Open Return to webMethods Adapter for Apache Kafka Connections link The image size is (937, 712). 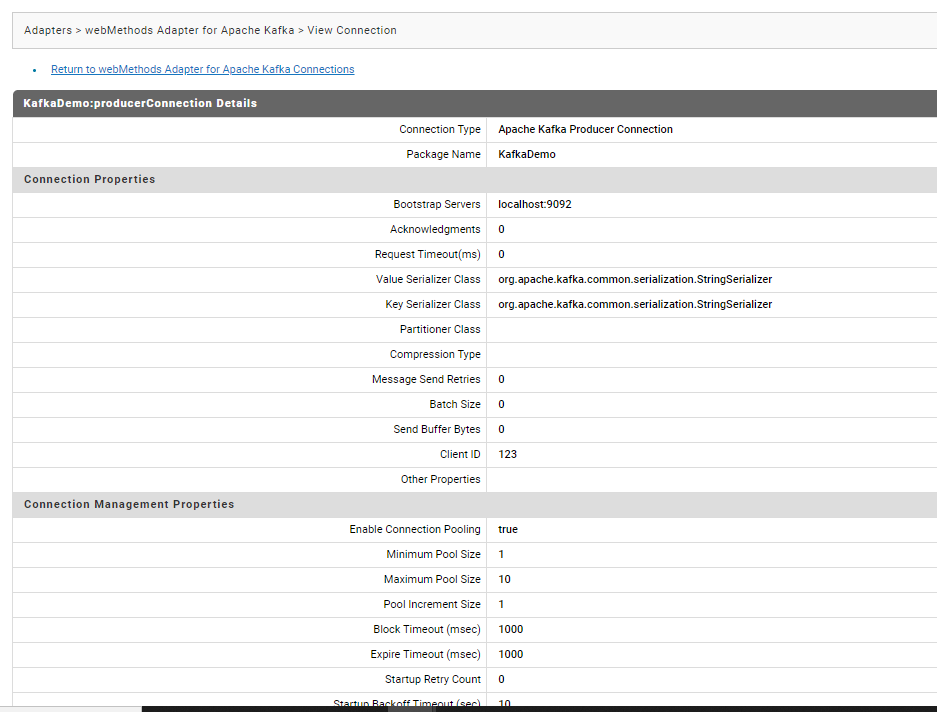click(x=203, y=69)
